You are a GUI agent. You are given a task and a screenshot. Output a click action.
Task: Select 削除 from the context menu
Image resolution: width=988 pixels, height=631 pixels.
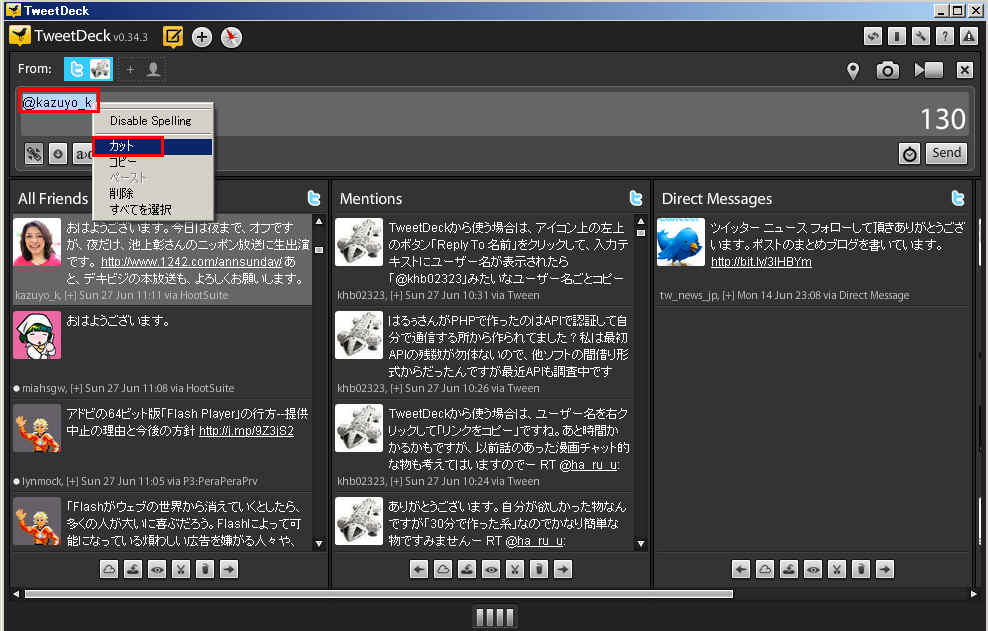pyautogui.click(x=152, y=194)
